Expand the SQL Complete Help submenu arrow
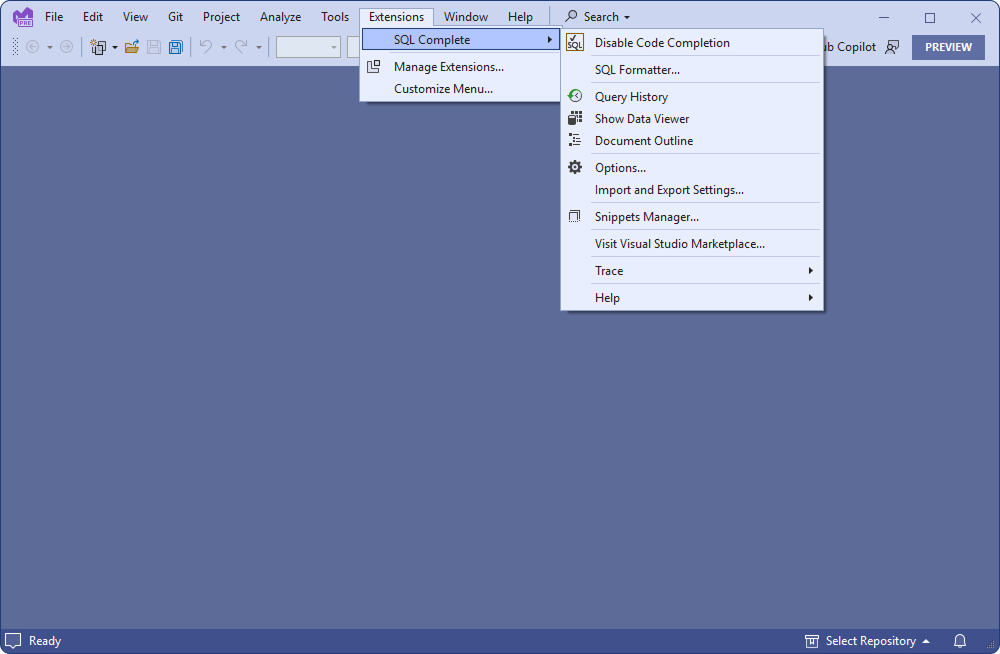The width and height of the screenshot is (1000, 654). [x=811, y=297]
